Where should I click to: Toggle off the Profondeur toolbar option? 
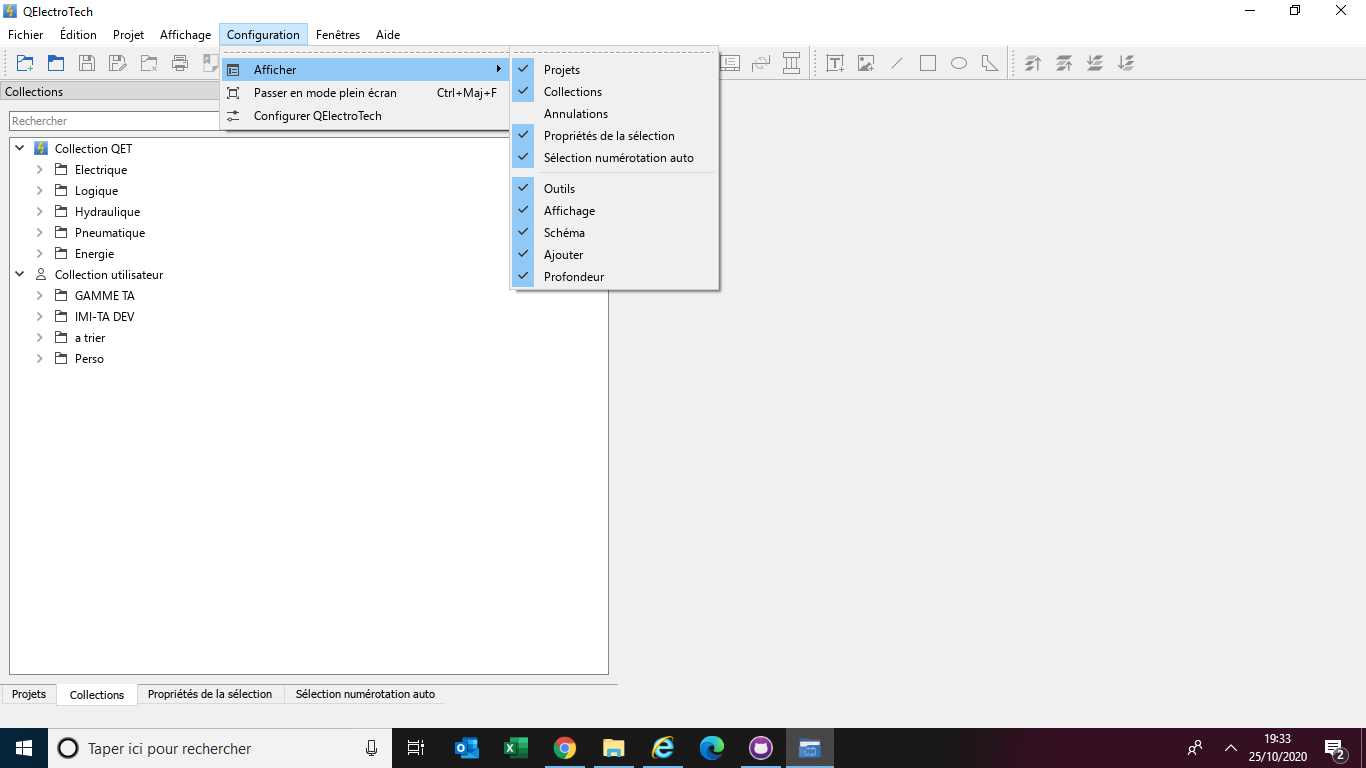(573, 277)
